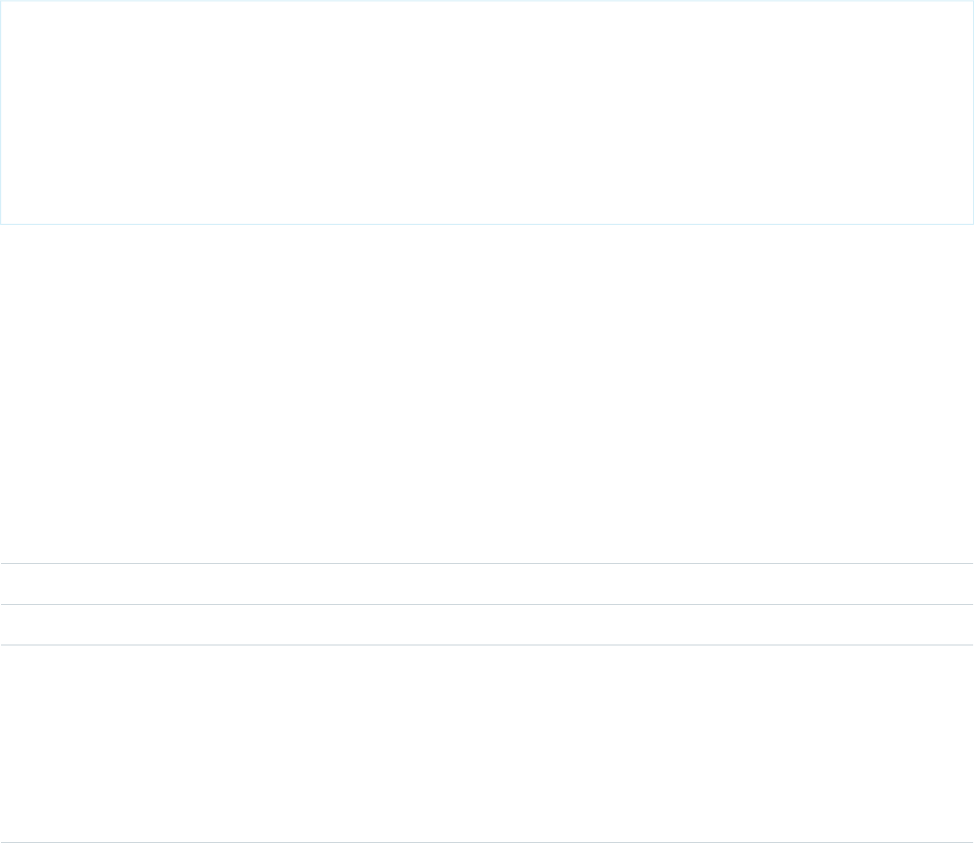Click the top-left corner of the bordered box
Viewport: 974px width, 843px height.
point(1,1)
